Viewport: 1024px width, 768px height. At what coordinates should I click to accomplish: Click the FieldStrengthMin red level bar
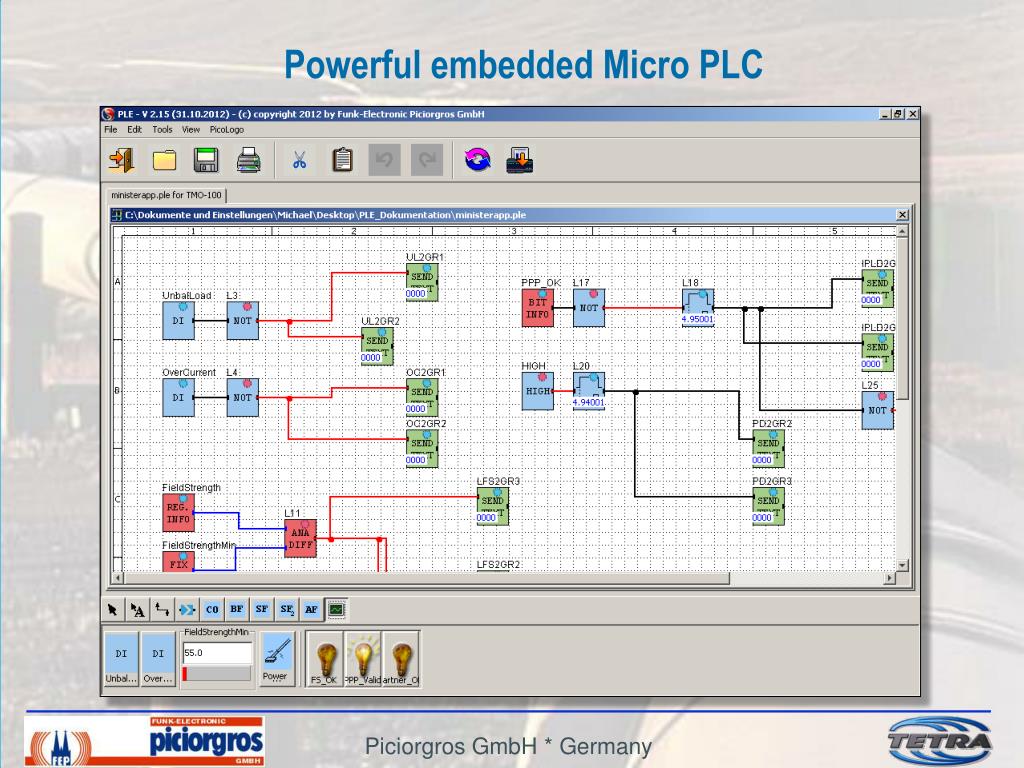185,674
